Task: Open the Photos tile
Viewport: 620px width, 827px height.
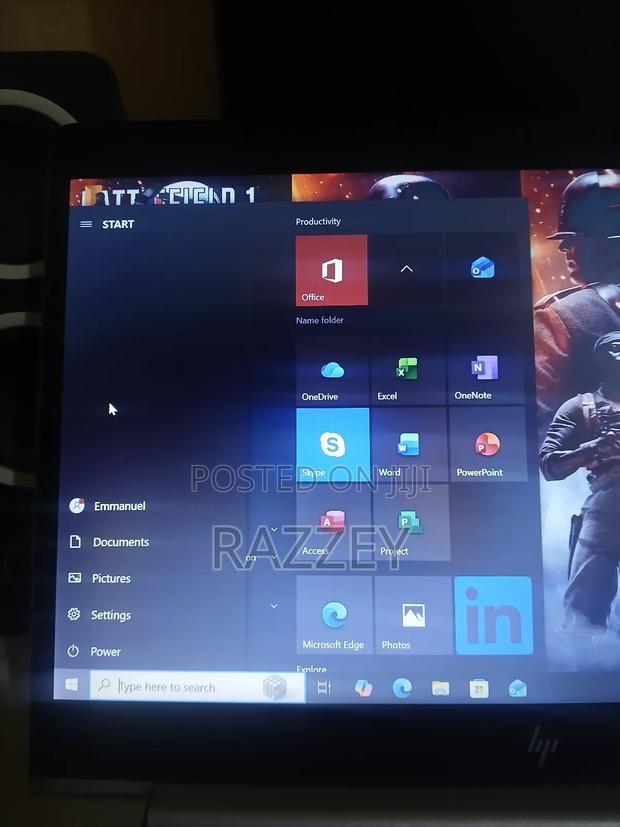Action: coord(413,615)
